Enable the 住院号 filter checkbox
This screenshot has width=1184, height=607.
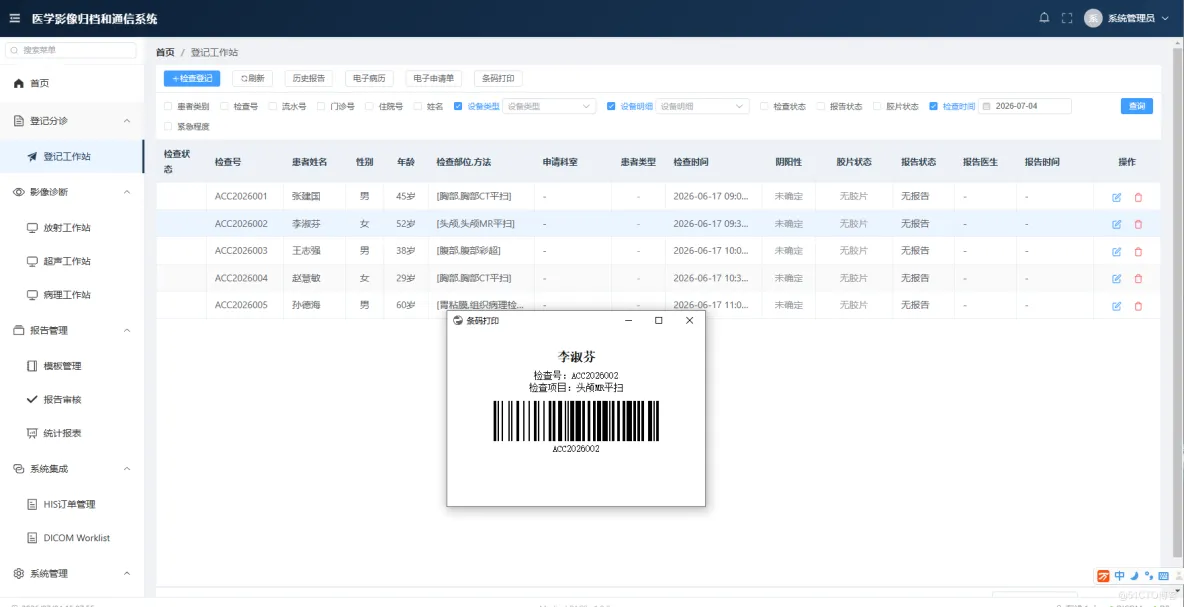[369, 106]
